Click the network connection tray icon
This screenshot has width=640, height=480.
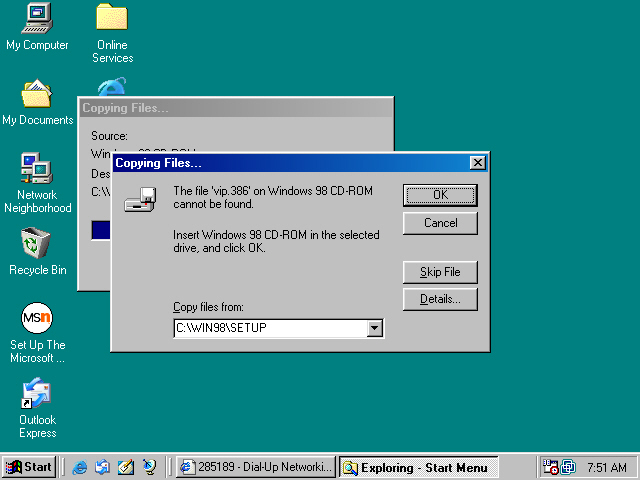point(568,467)
